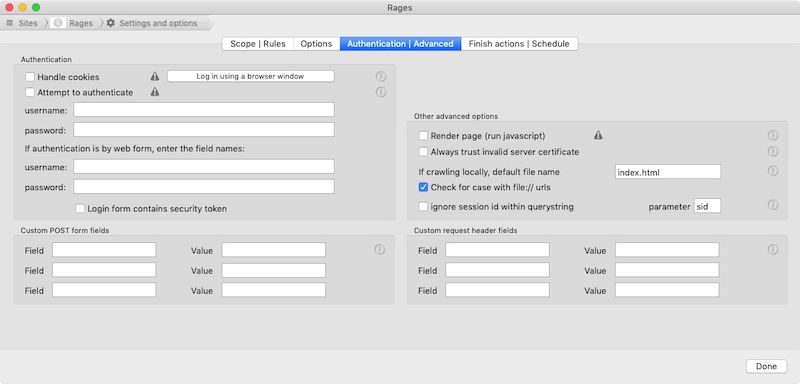Click the Settings and options gear icon

tap(111, 23)
